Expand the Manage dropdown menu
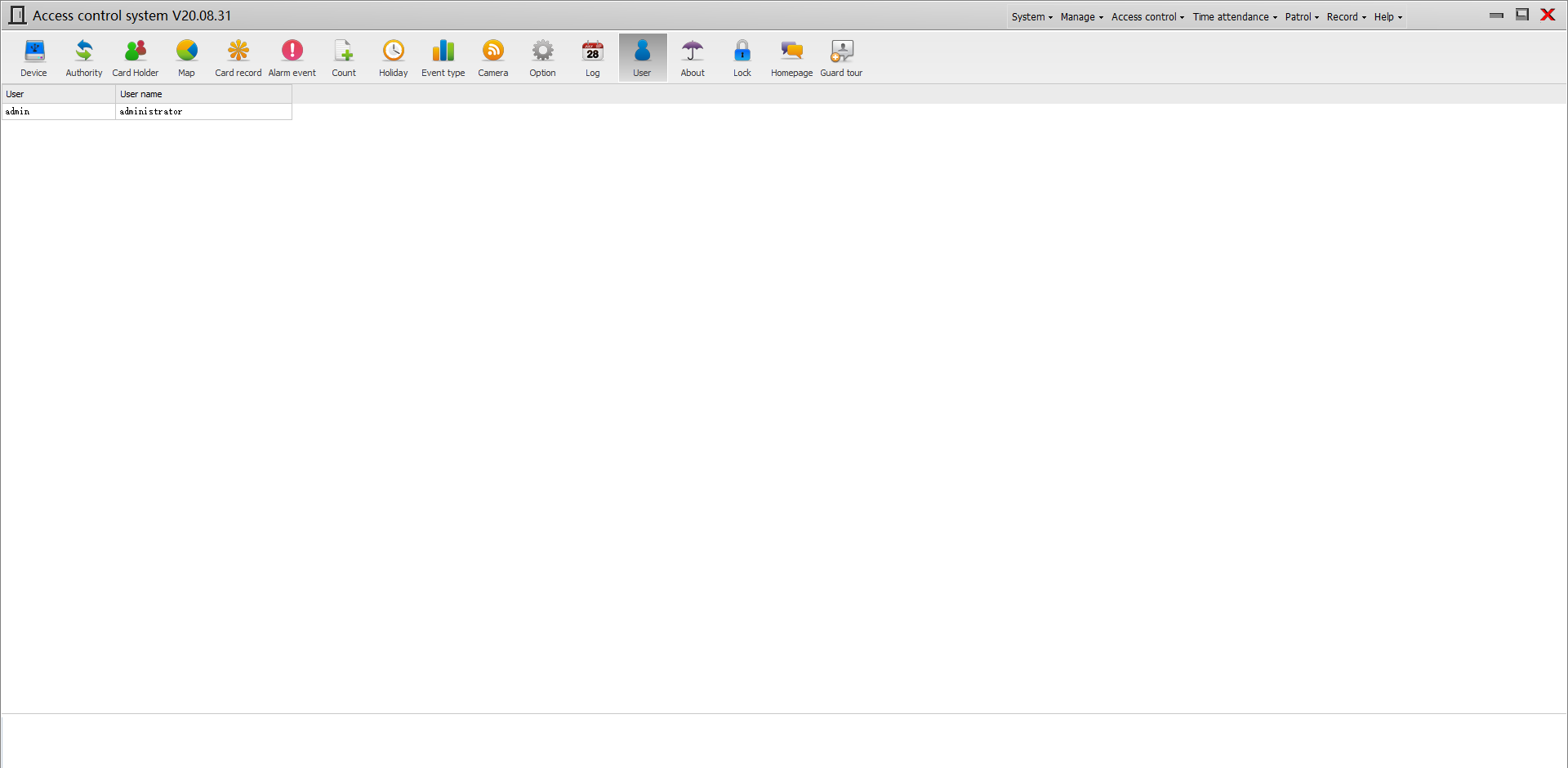This screenshot has height=768, width=1568. (1082, 16)
